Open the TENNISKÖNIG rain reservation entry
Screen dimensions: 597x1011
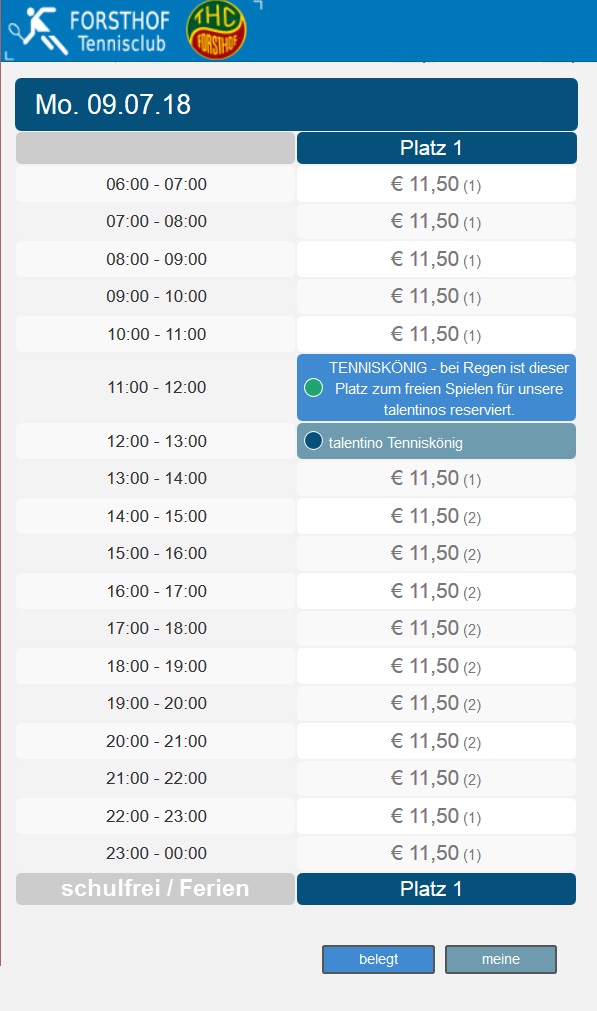click(436, 388)
